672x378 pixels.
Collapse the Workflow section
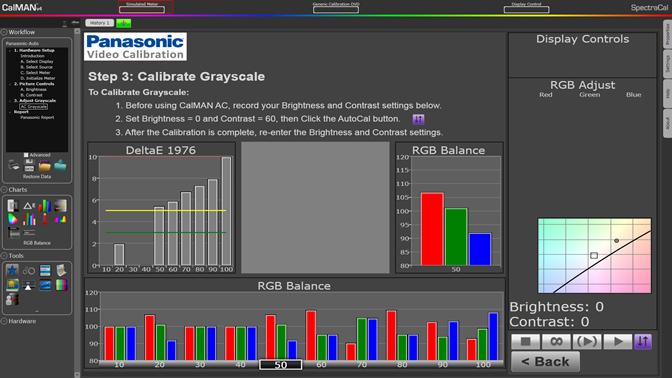coord(4,32)
